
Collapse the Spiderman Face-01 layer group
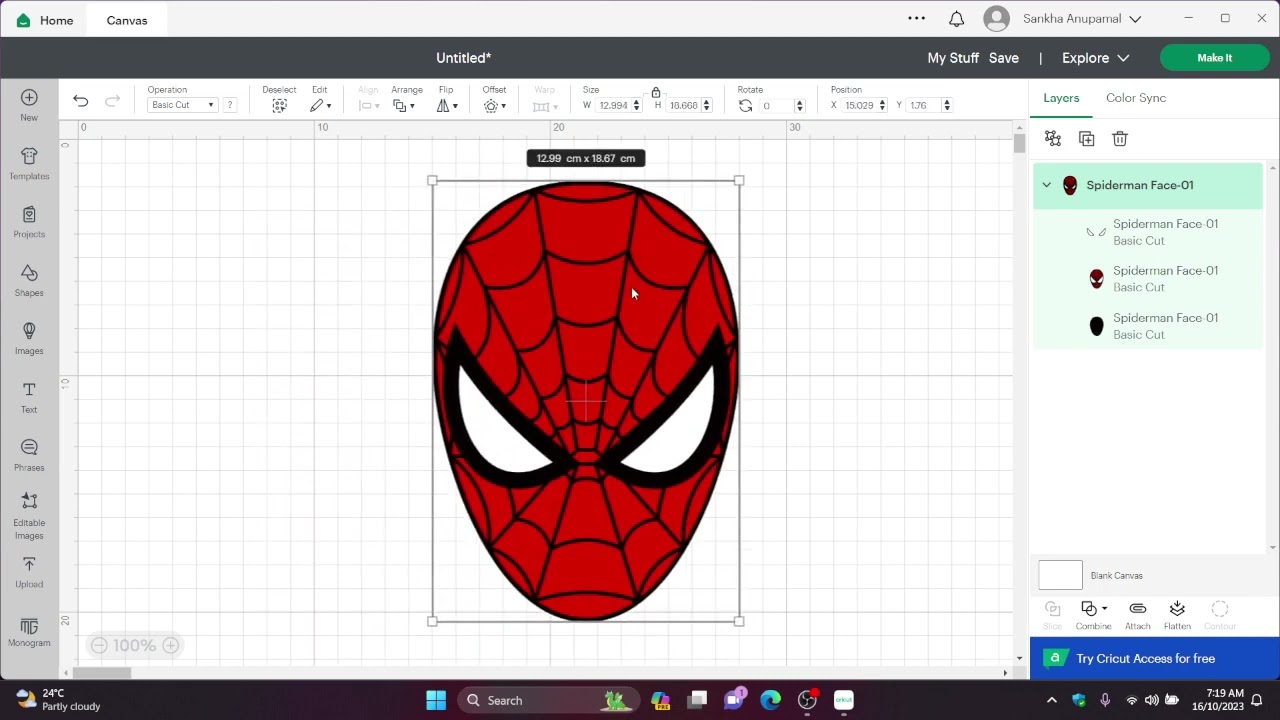pos(1046,185)
